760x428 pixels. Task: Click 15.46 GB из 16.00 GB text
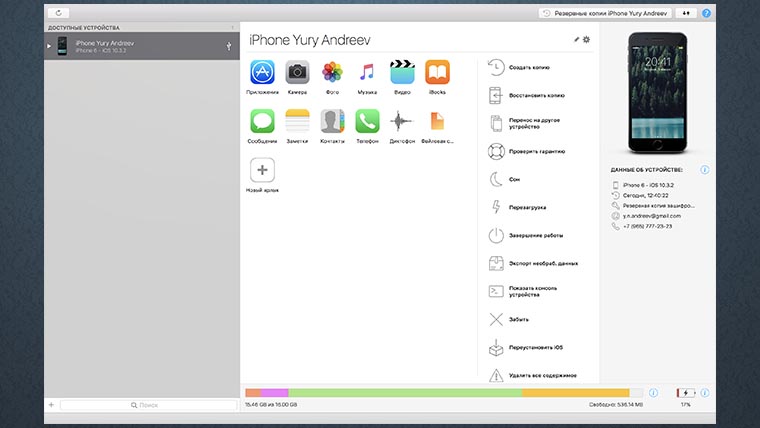pyautogui.click(x=271, y=405)
